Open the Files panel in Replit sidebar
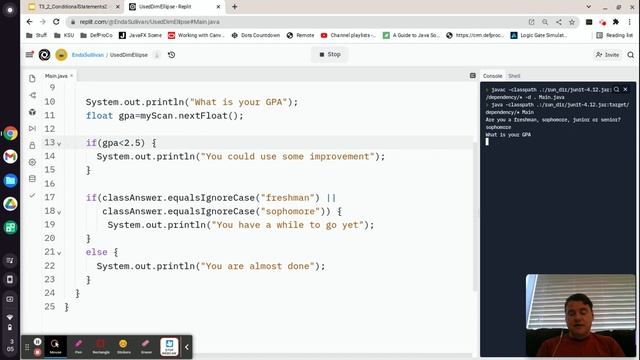640x360 pixels. 32,78
